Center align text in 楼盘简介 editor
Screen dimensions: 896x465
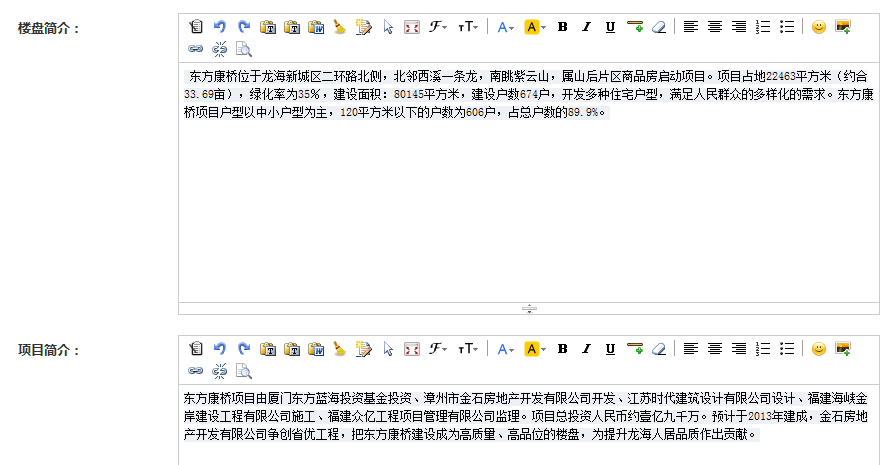(x=714, y=27)
